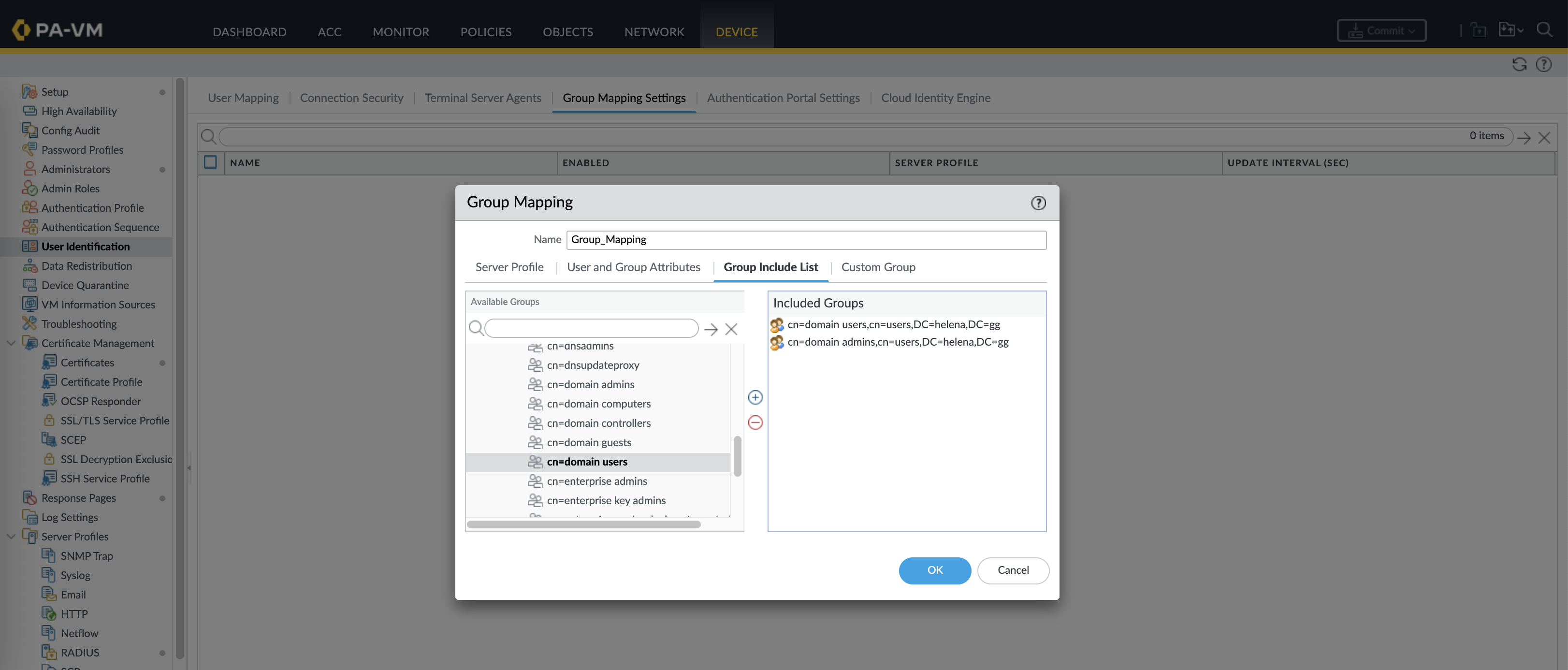This screenshot has width=1568, height=670.
Task: Clear the Available Groups search filter
Action: pos(731,329)
